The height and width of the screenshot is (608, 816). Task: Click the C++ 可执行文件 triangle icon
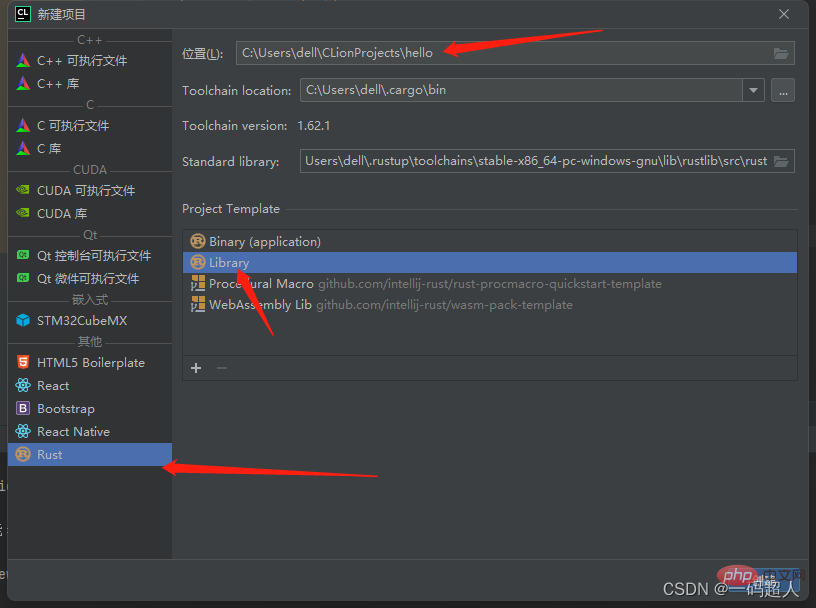[x=23, y=60]
